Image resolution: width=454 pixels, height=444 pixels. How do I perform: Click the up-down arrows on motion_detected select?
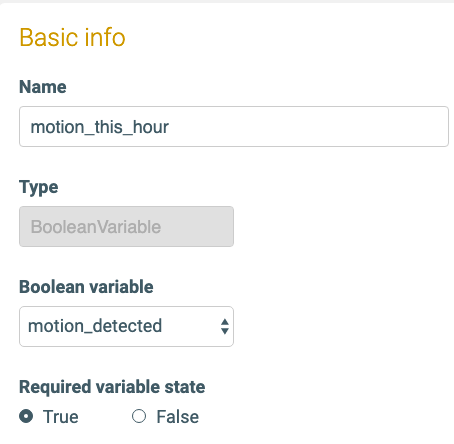[x=225, y=326]
